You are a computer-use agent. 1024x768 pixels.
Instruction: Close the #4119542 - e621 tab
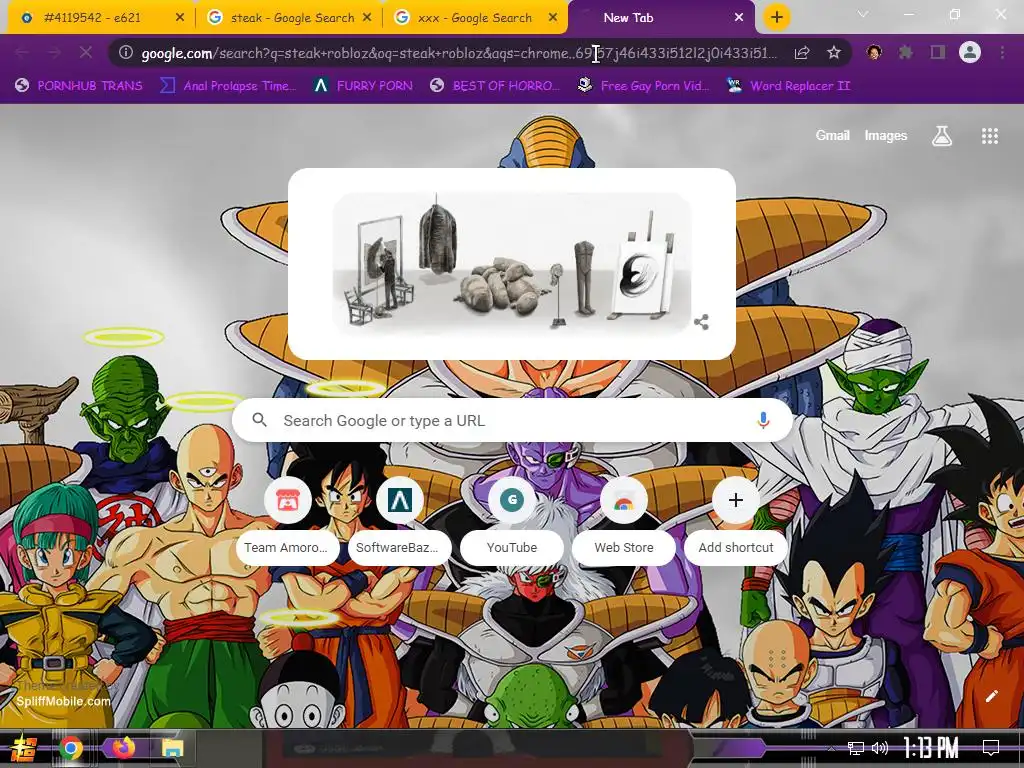[x=180, y=18]
